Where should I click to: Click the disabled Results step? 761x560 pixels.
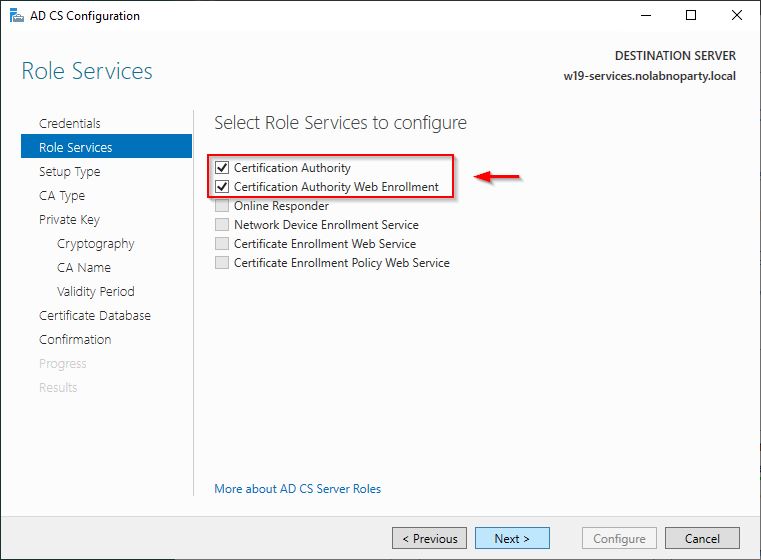coord(58,388)
